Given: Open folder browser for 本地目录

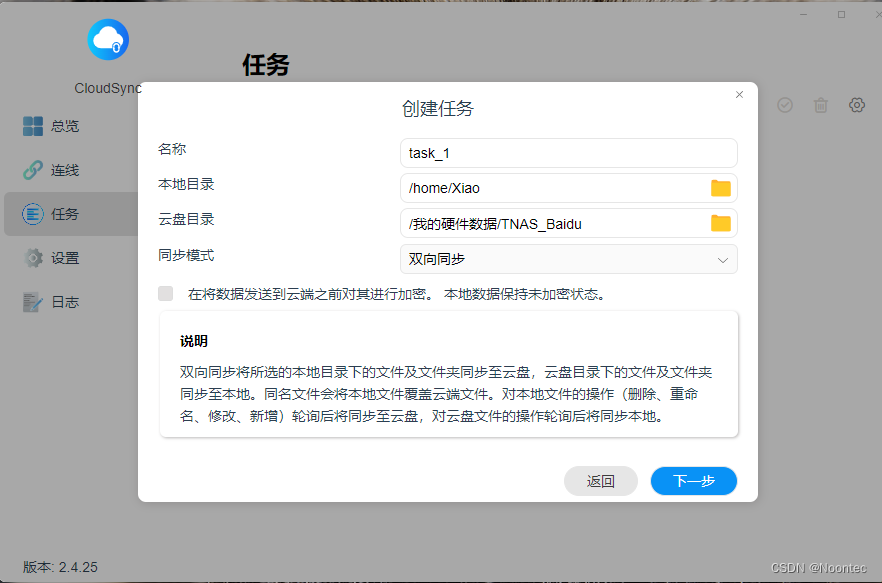Looking at the screenshot, I should (x=720, y=188).
